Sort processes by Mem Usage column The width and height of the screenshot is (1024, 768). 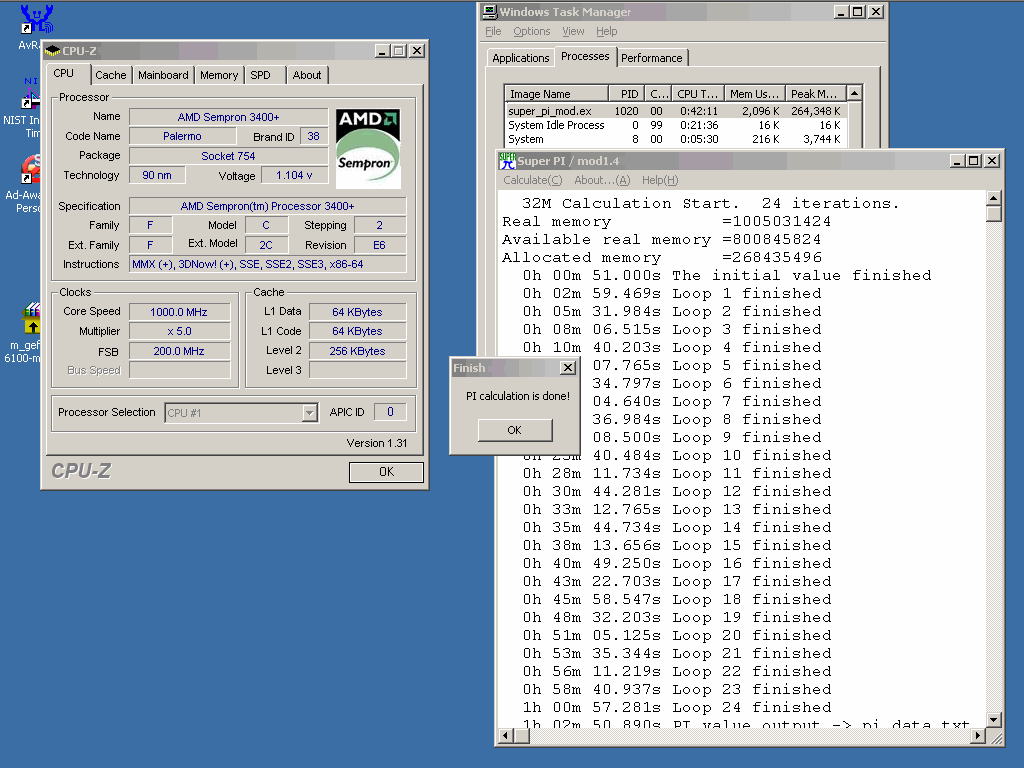click(754, 93)
